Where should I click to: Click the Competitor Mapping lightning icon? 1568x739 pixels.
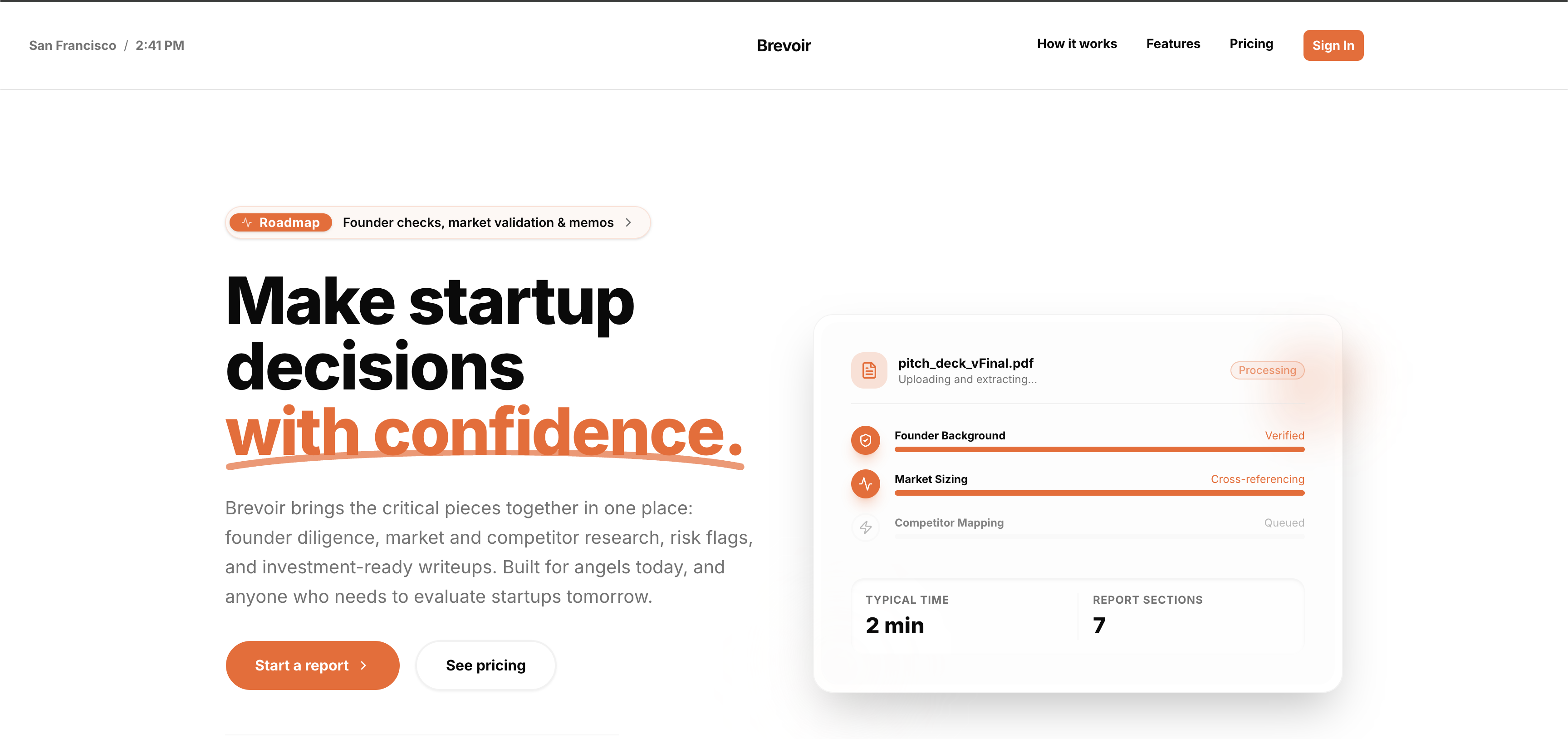[x=866, y=527]
